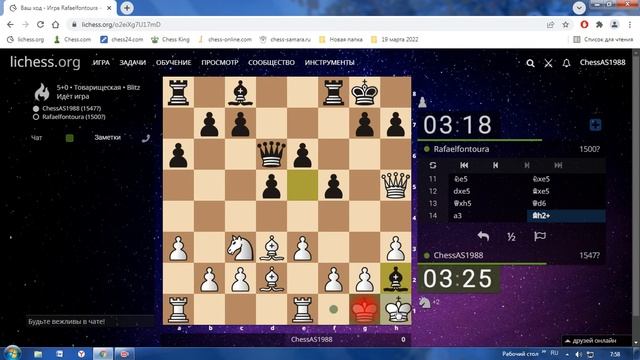Viewport: 640px width, 360px height.
Task: Click the lichess.org logo
Action: [45, 62]
